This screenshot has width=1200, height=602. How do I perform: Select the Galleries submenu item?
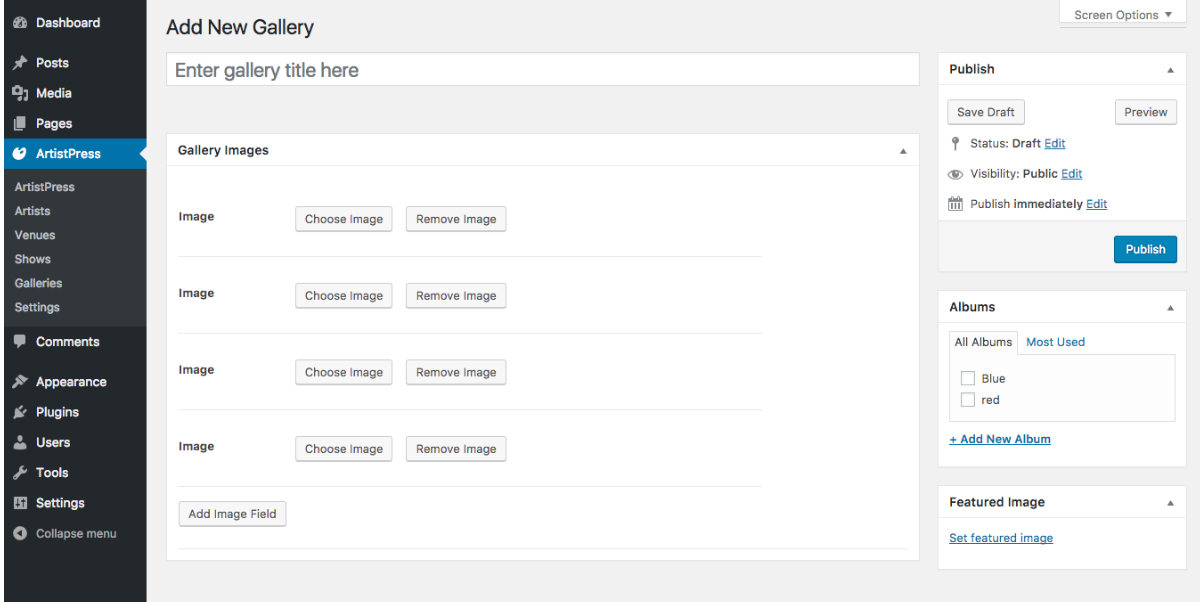coord(38,283)
